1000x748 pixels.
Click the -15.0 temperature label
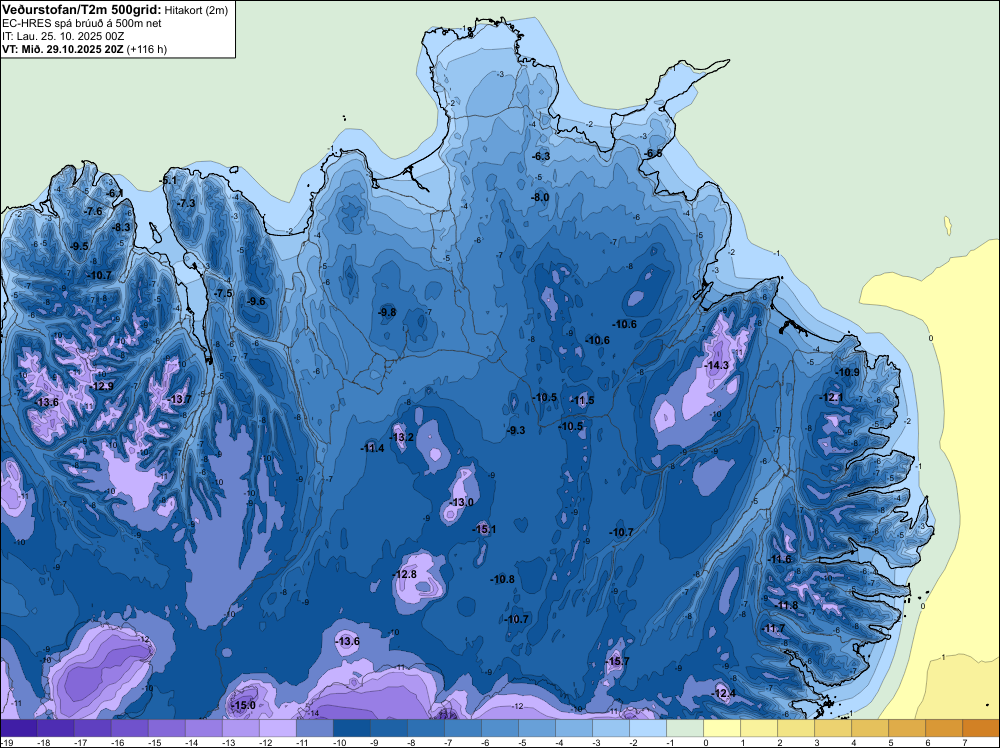coord(243,705)
